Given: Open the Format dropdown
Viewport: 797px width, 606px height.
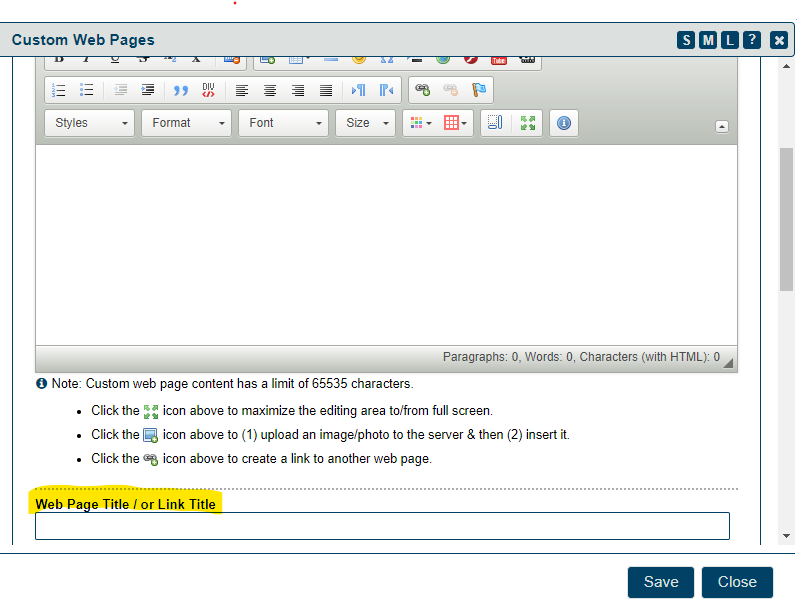Looking at the screenshot, I should click(x=187, y=123).
